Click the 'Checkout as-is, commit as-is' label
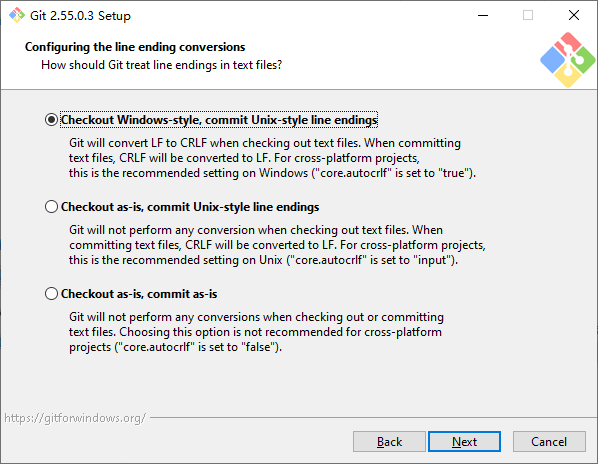Screen dimensions: 598x464 click(139, 294)
